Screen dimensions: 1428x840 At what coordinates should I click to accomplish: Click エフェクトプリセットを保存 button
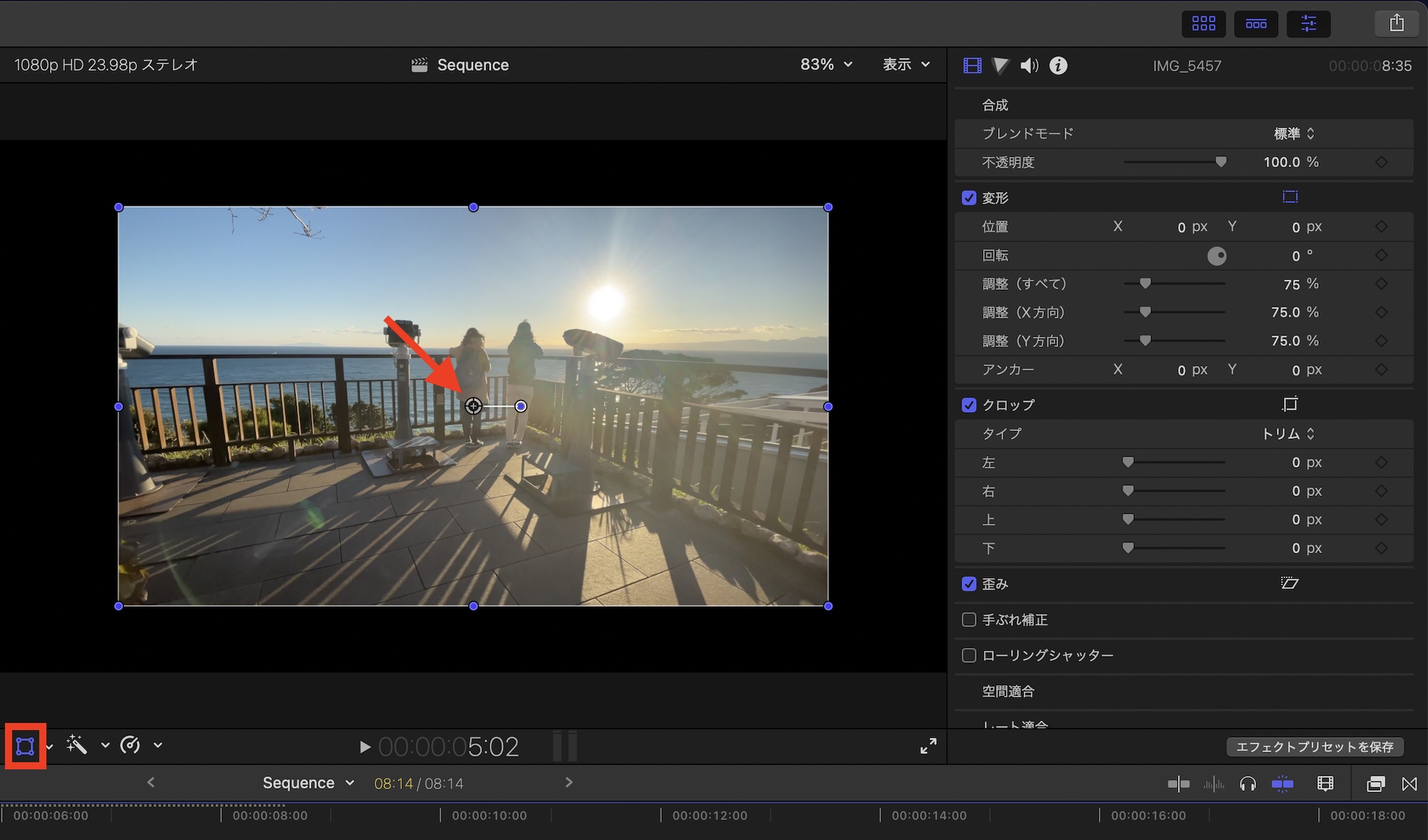tap(1314, 747)
